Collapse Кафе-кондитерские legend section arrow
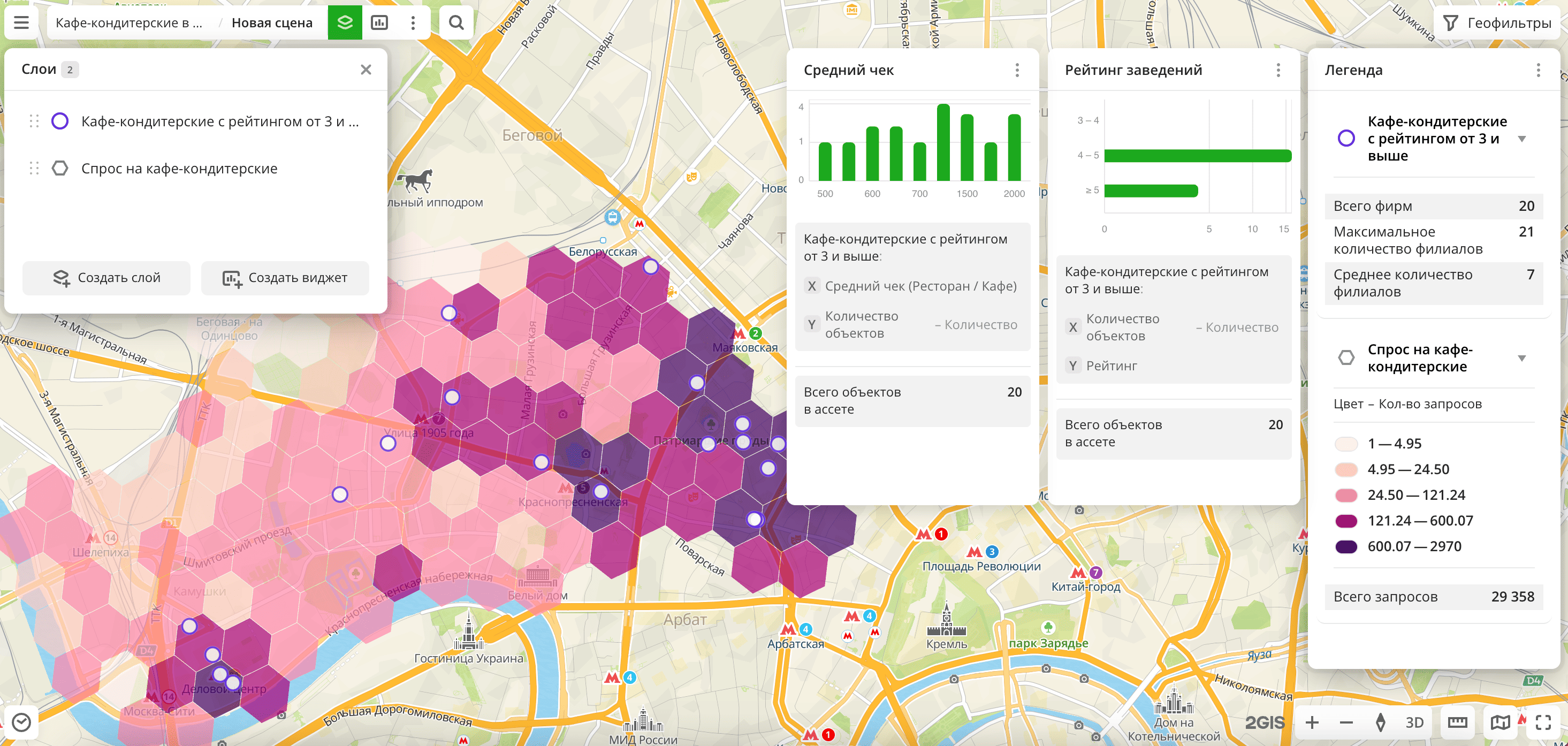1568x746 pixels. [1522, 139]
